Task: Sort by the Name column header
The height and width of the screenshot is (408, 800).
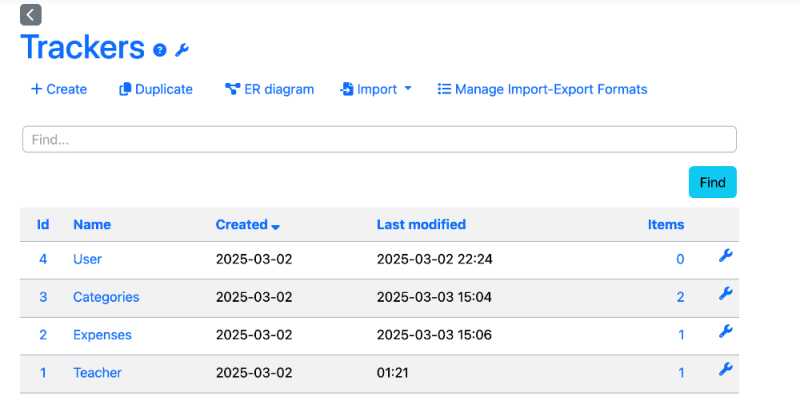Action: tap(92, 224)
